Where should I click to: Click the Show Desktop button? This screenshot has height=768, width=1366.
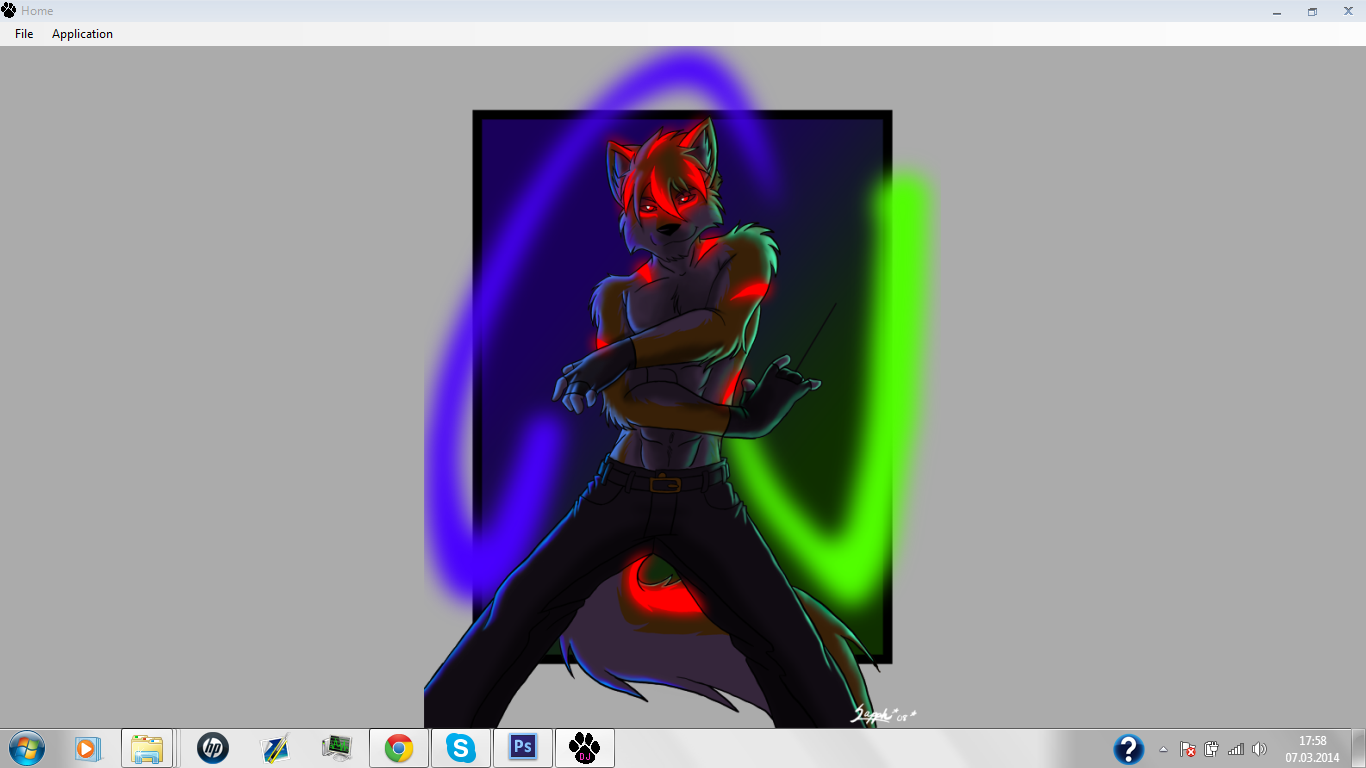[x=1358, y=748]
